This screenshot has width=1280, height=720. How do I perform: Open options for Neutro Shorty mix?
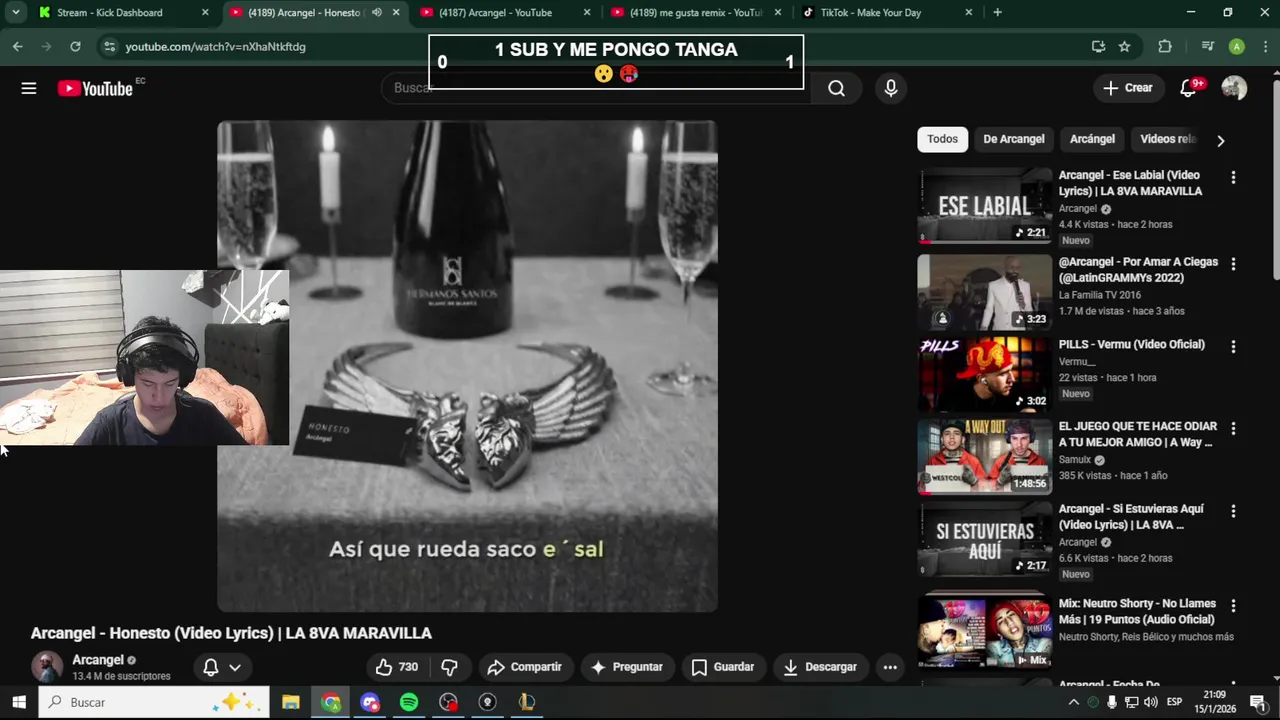click(1233, 606)
